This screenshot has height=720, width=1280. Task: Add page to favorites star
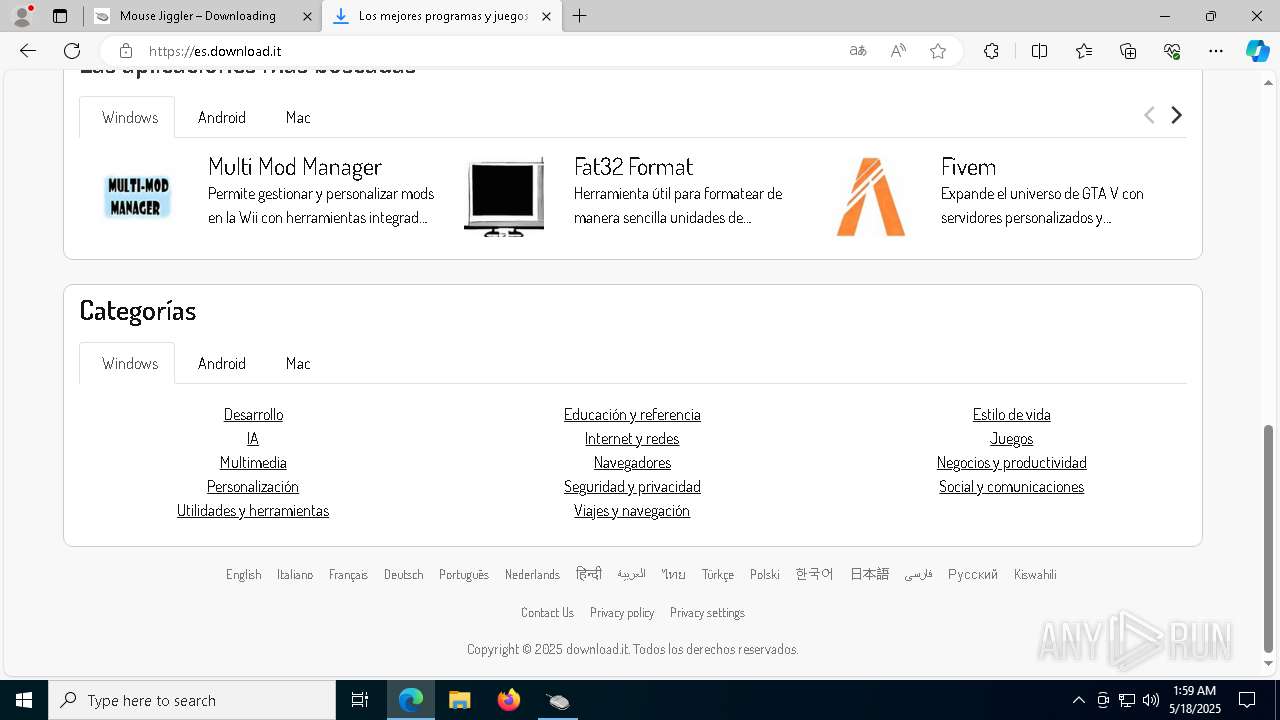click(x=938, y=51)
